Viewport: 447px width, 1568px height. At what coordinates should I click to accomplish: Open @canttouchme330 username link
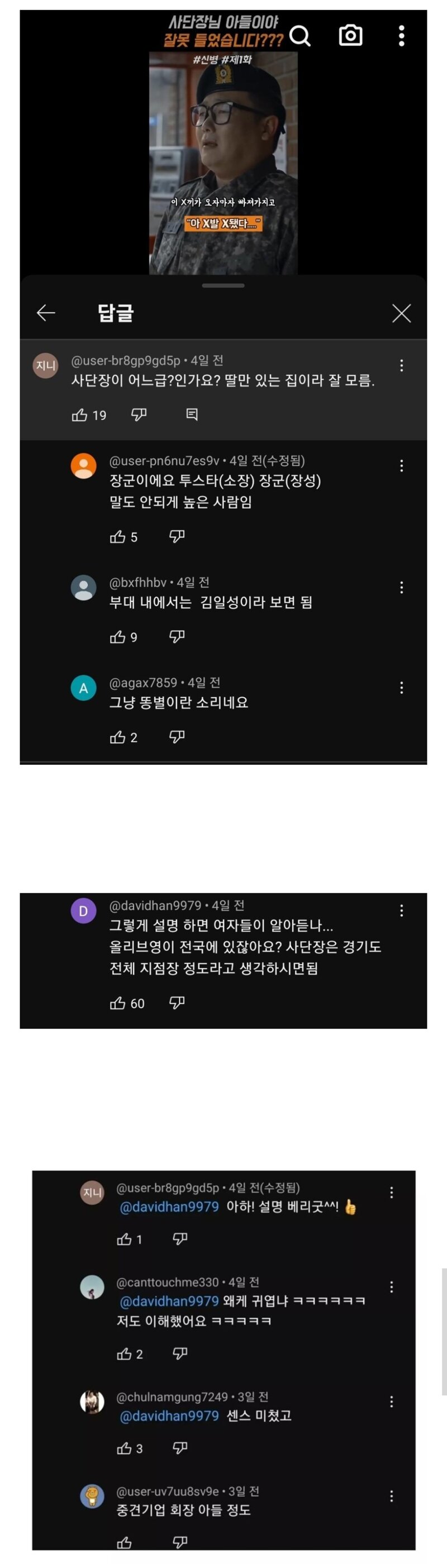point(168,1282)
